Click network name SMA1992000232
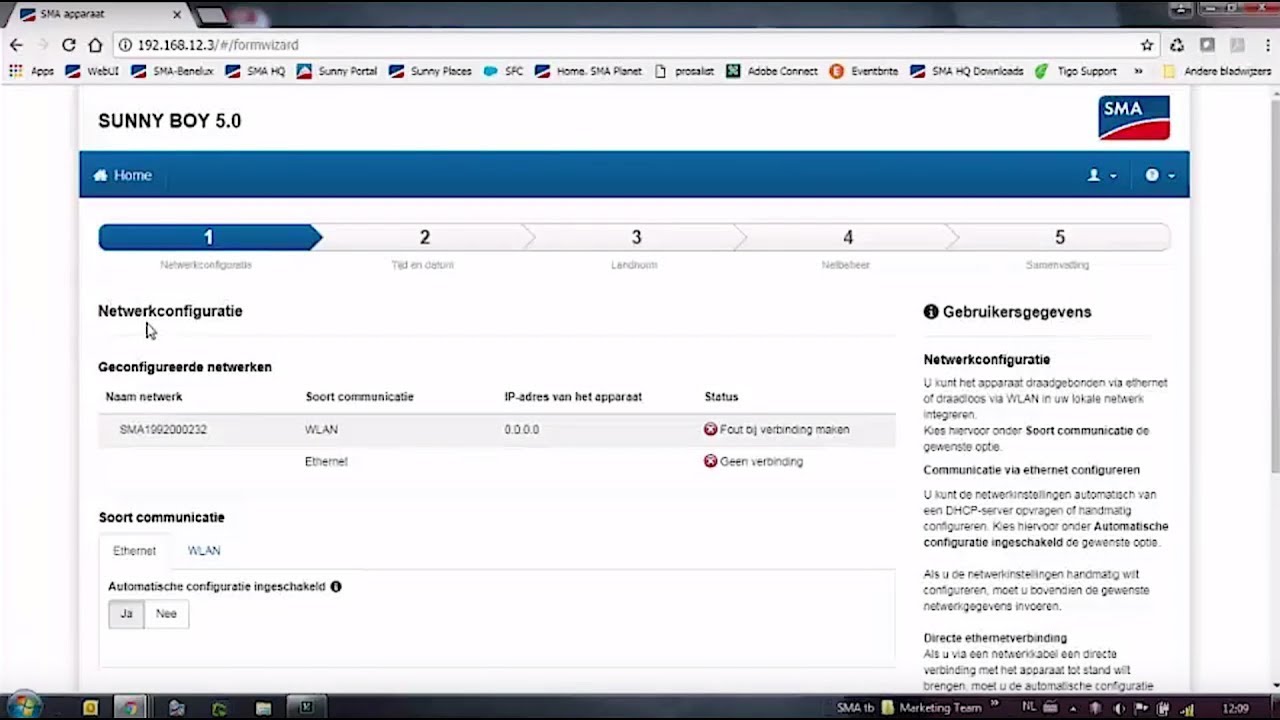This screenshot has width=1280, height=720. 163,430
